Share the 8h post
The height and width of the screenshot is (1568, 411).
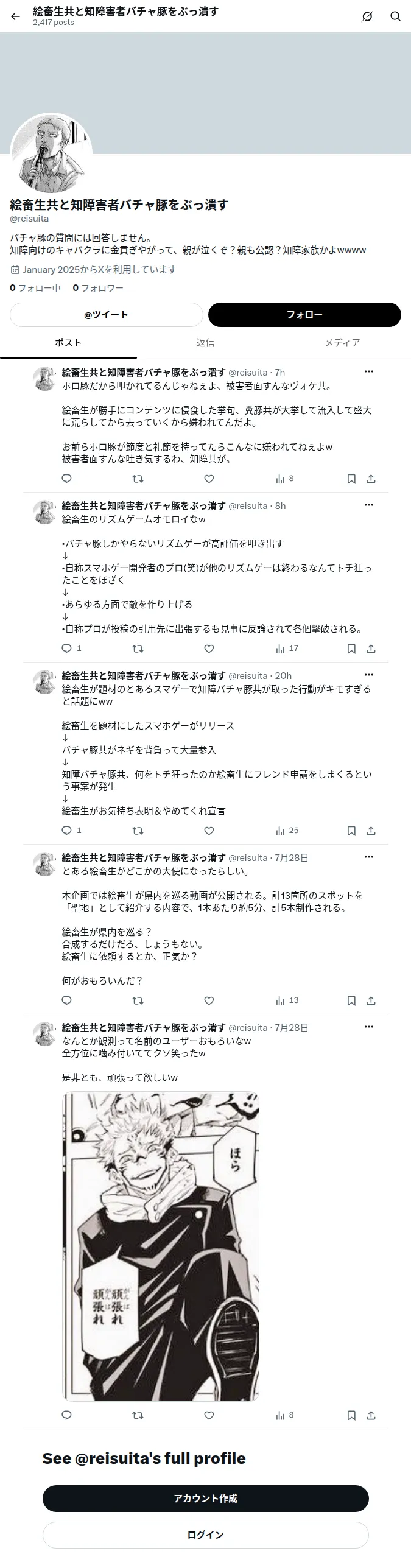click(x=371, y=649)
